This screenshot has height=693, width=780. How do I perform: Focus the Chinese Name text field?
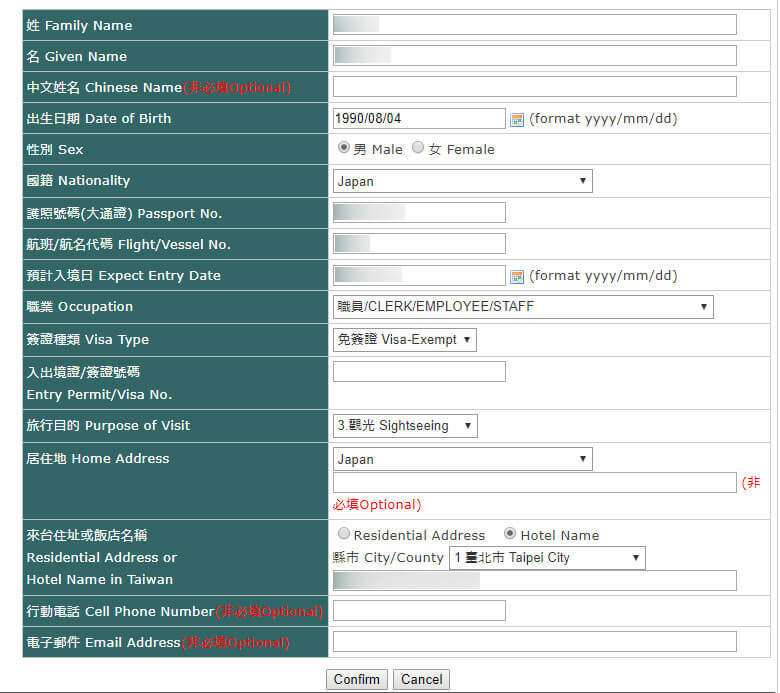[535, 87]
